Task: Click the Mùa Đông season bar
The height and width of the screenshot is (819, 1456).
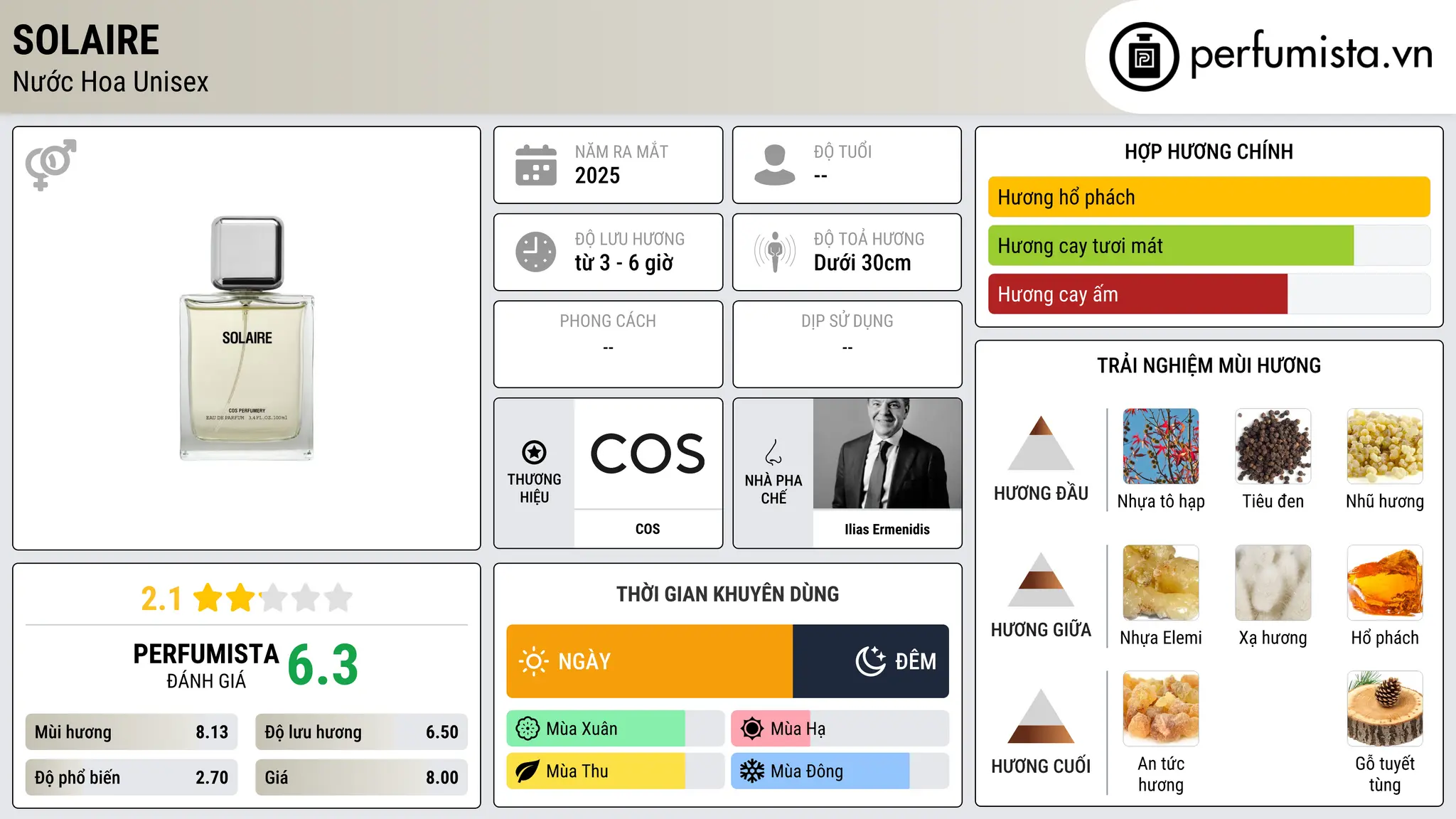Action: (840, 771)
